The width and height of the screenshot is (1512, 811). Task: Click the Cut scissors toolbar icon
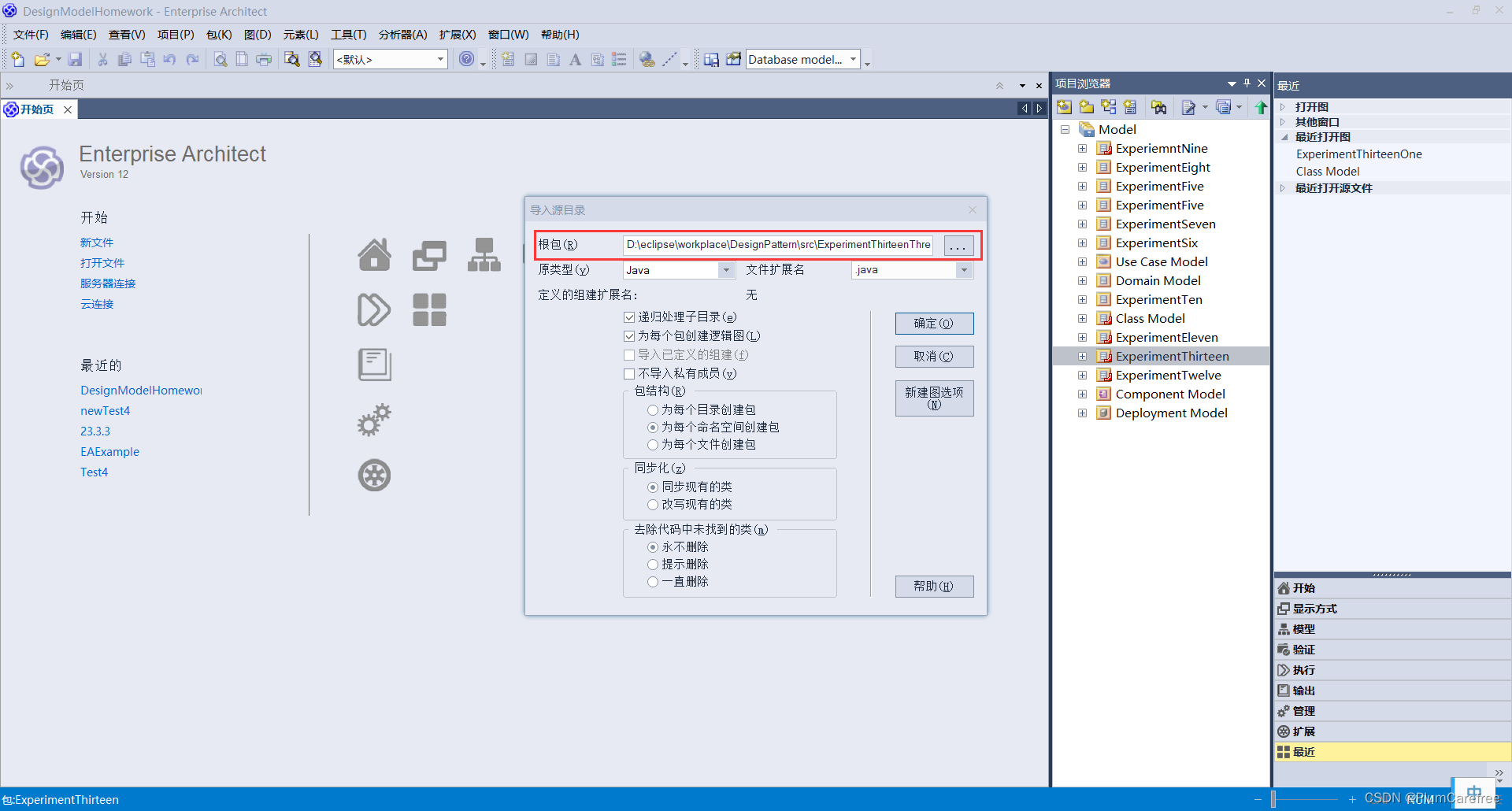pos(102,59)
